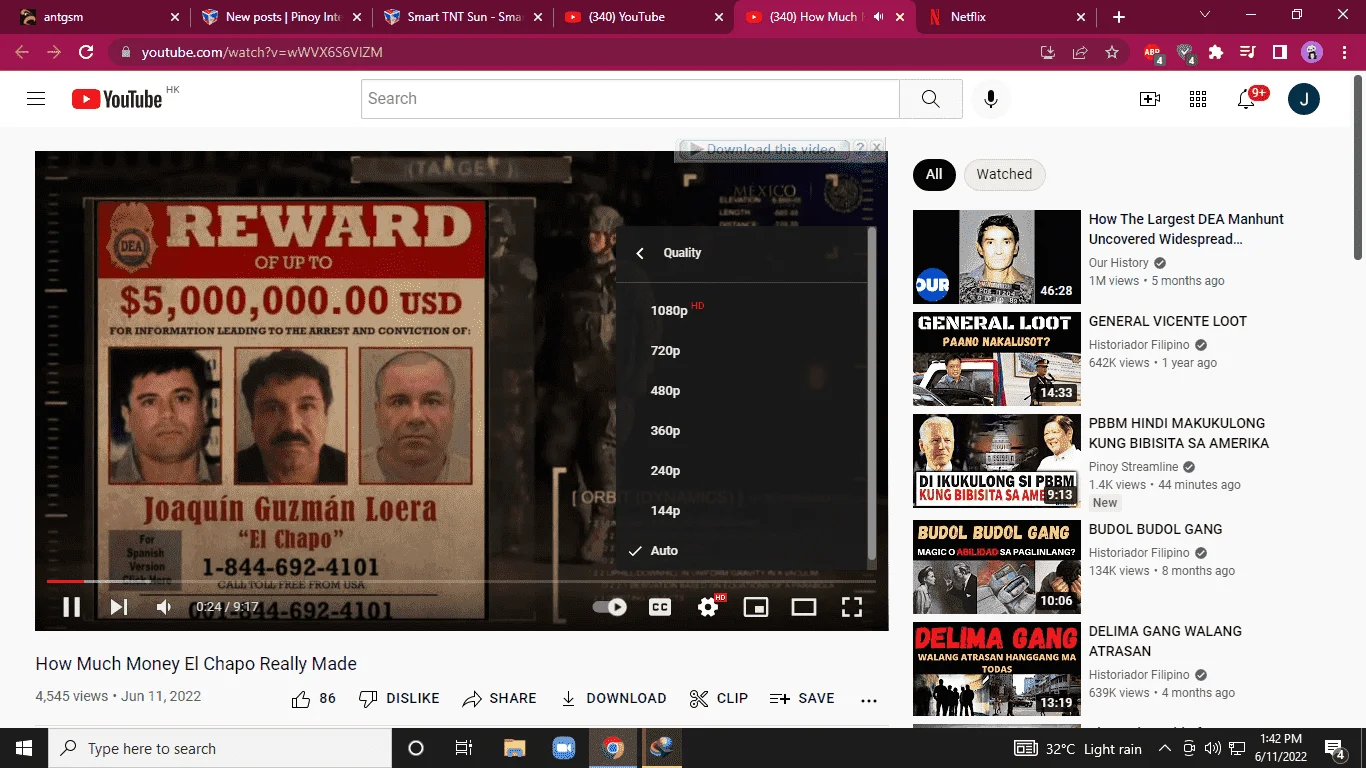Open browser side panel icon
This screenshot has height=768, width=1366.
(x=1280, y=52)
